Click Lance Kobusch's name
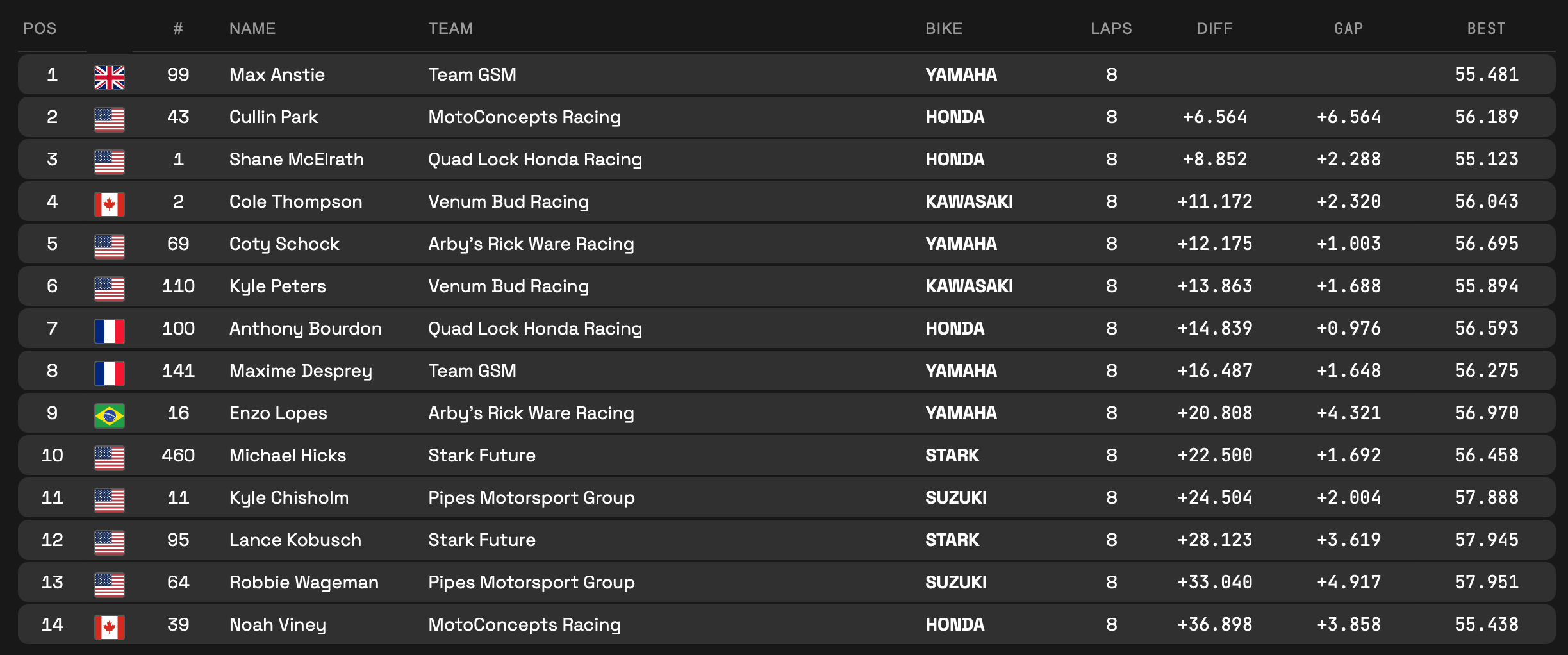 295,540
